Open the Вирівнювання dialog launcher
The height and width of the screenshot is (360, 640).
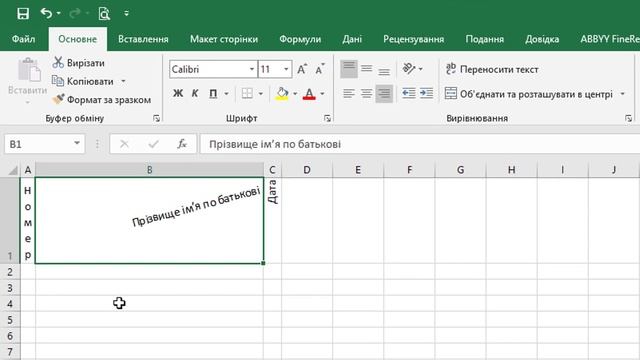pyautogui.click(x=628, y=118)
